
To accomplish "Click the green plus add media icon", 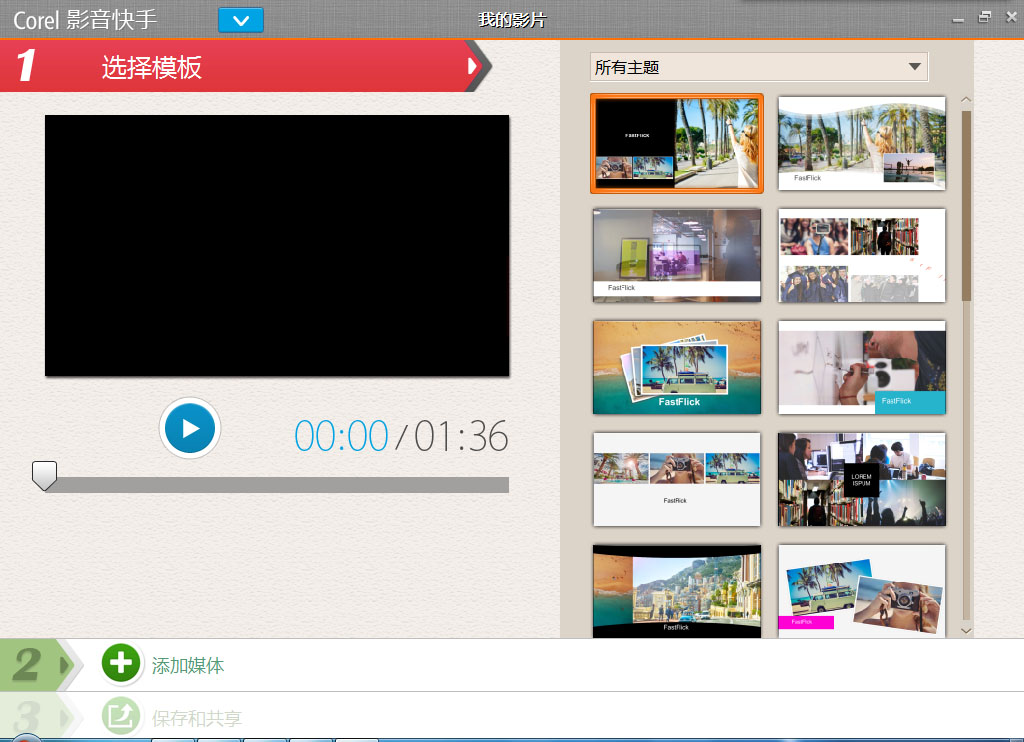I will coord(121,663).
